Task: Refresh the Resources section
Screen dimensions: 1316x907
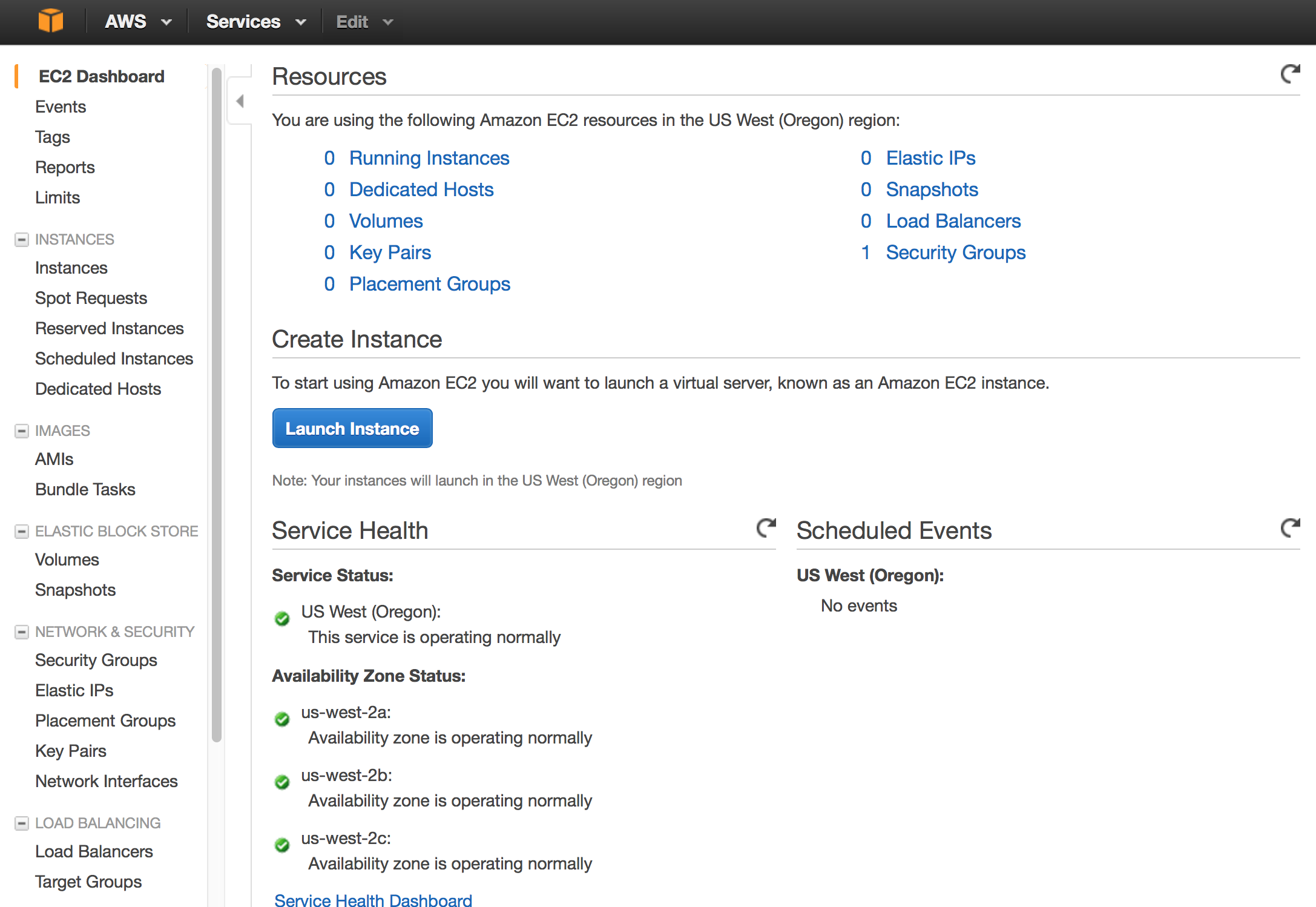Action: [1290, 74]
